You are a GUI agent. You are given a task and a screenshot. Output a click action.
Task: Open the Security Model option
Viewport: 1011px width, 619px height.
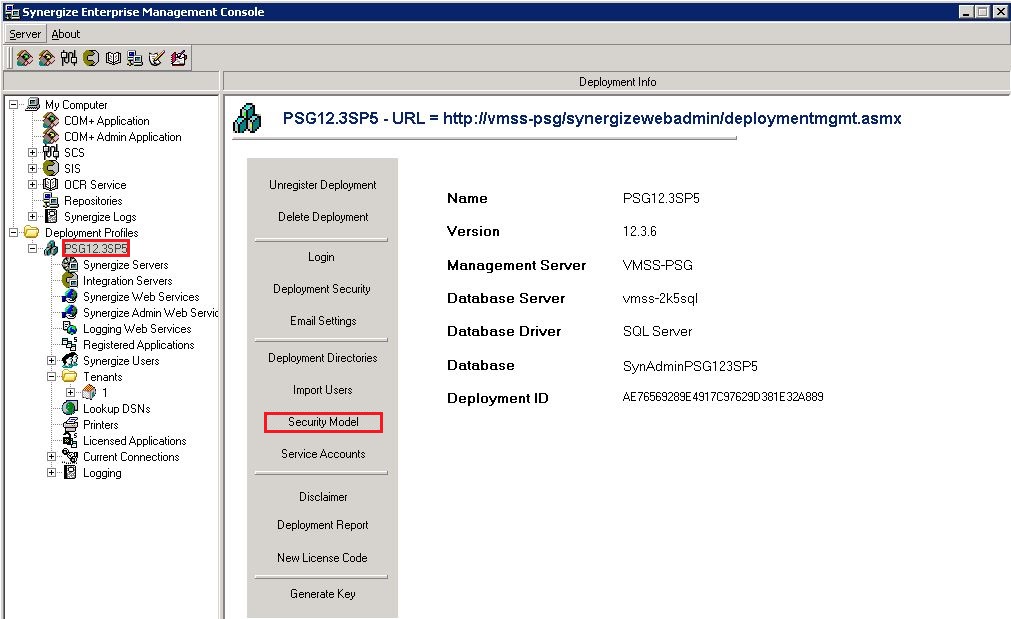click(323, 422)
